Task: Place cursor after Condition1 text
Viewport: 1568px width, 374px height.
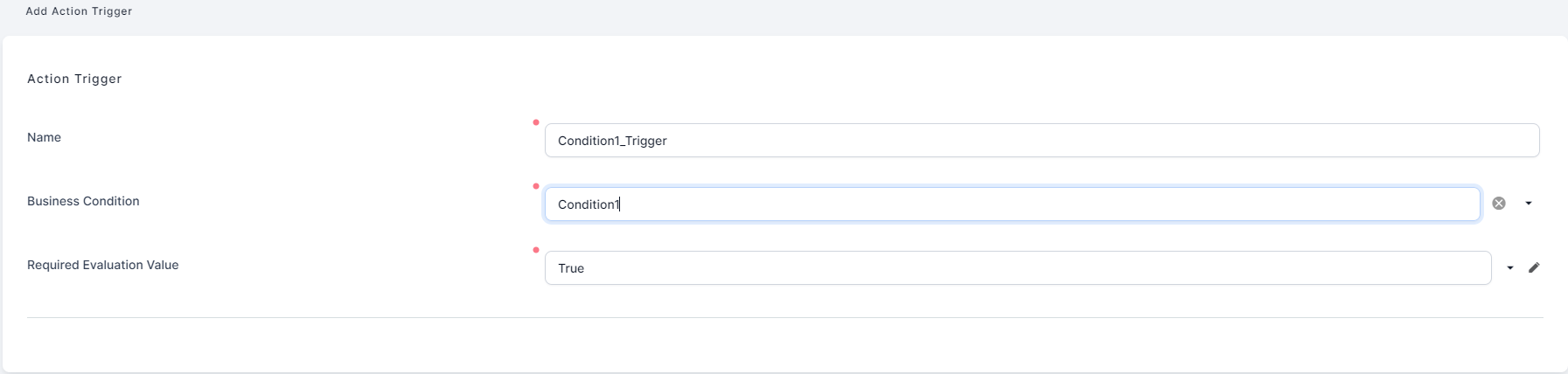Action: (621, 204)
